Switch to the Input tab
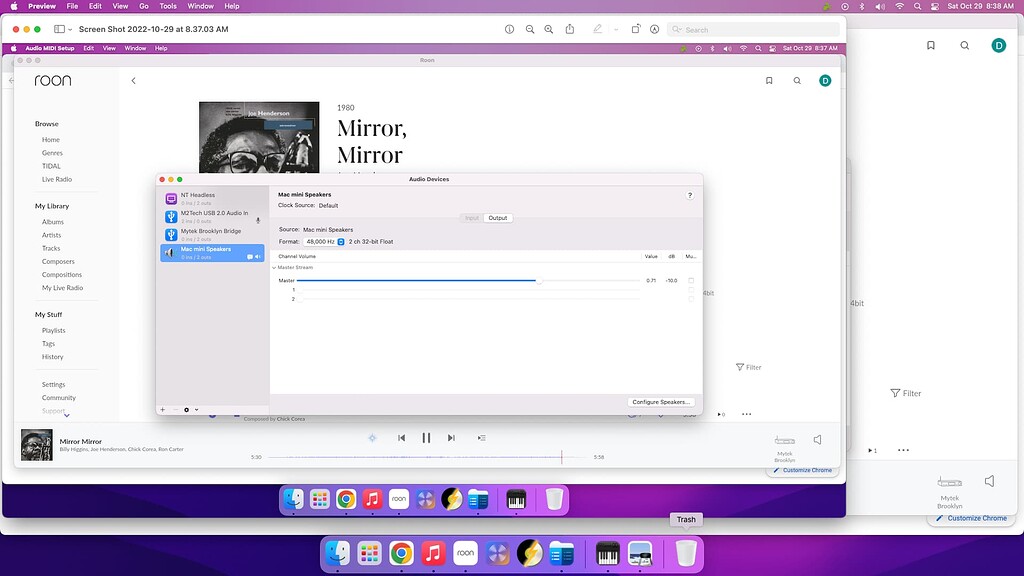 (x=470, y=218)
